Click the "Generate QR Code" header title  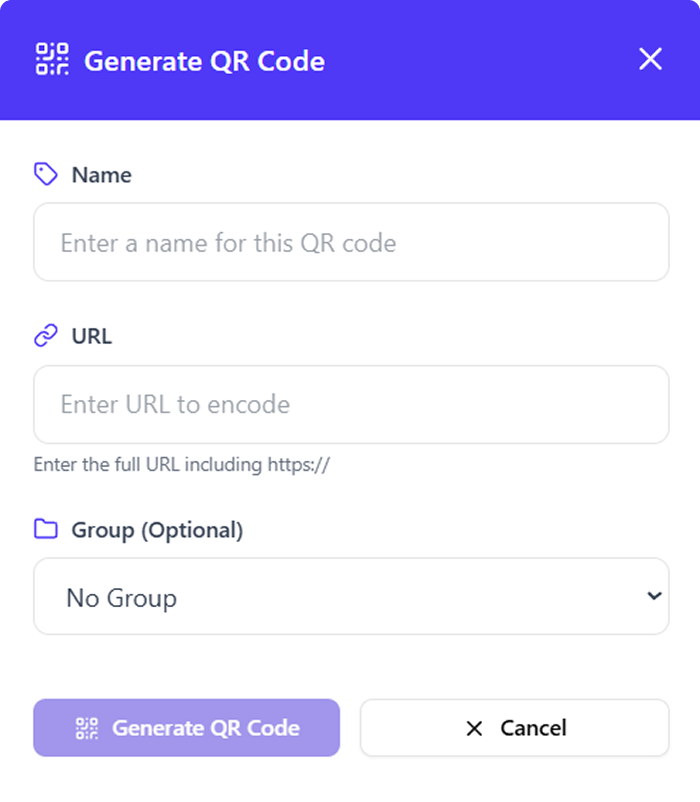tap(204, 61)
